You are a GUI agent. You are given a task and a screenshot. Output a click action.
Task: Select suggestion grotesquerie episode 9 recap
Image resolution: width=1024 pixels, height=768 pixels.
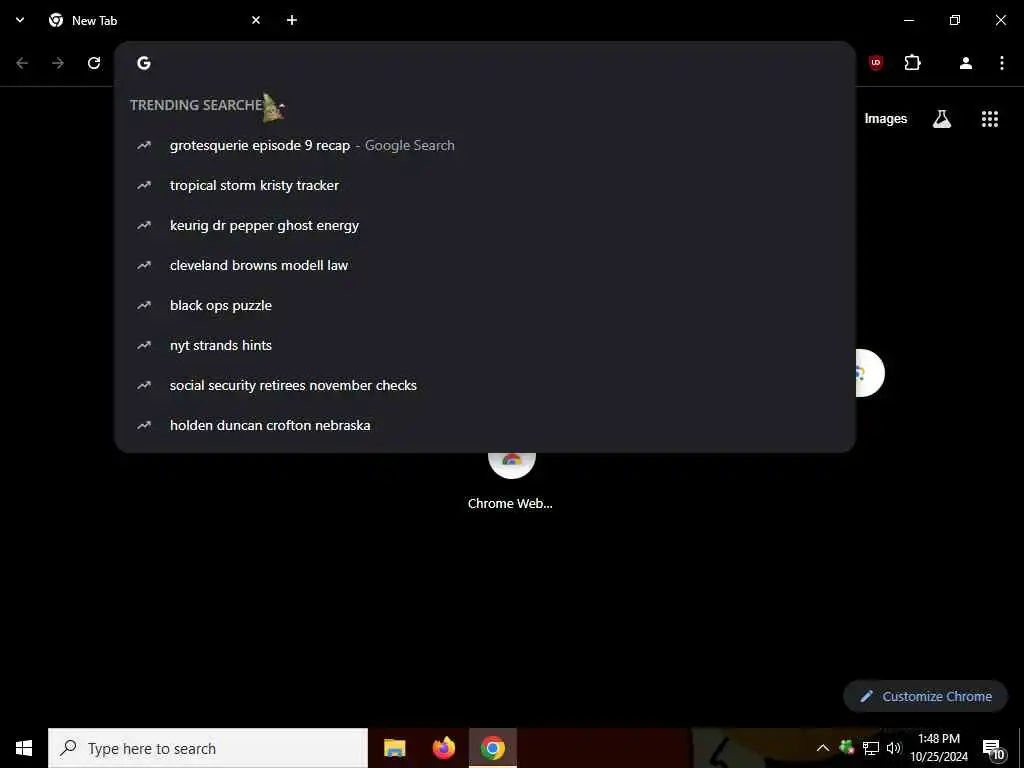coord(485,146)
